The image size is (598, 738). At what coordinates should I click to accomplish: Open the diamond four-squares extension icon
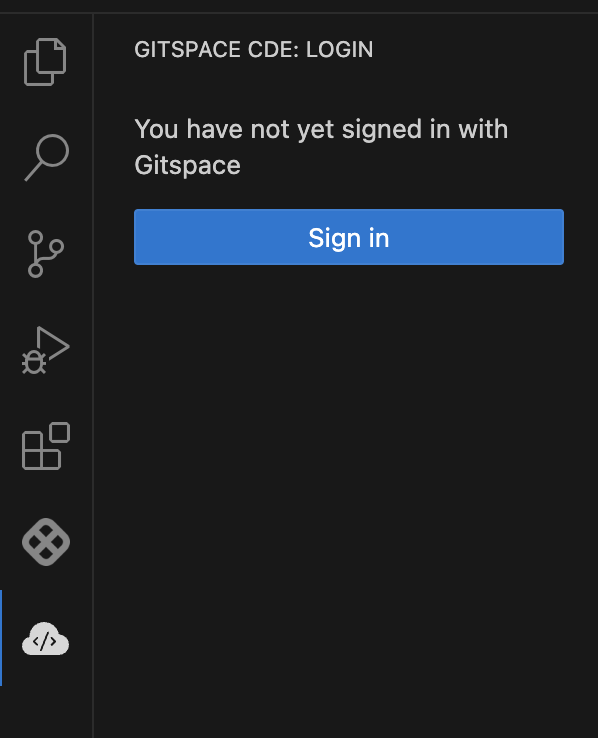click(x=46, y=542)
